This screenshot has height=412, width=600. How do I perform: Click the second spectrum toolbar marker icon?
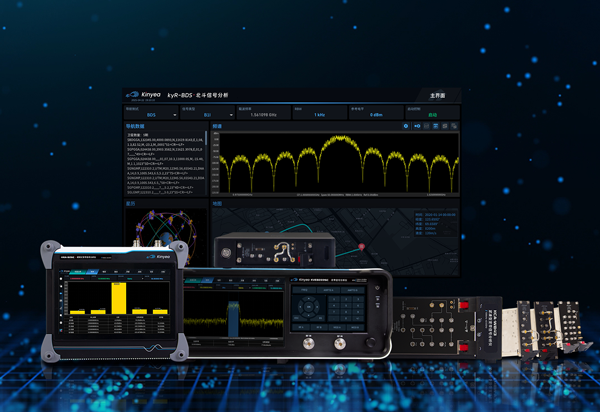417,126
